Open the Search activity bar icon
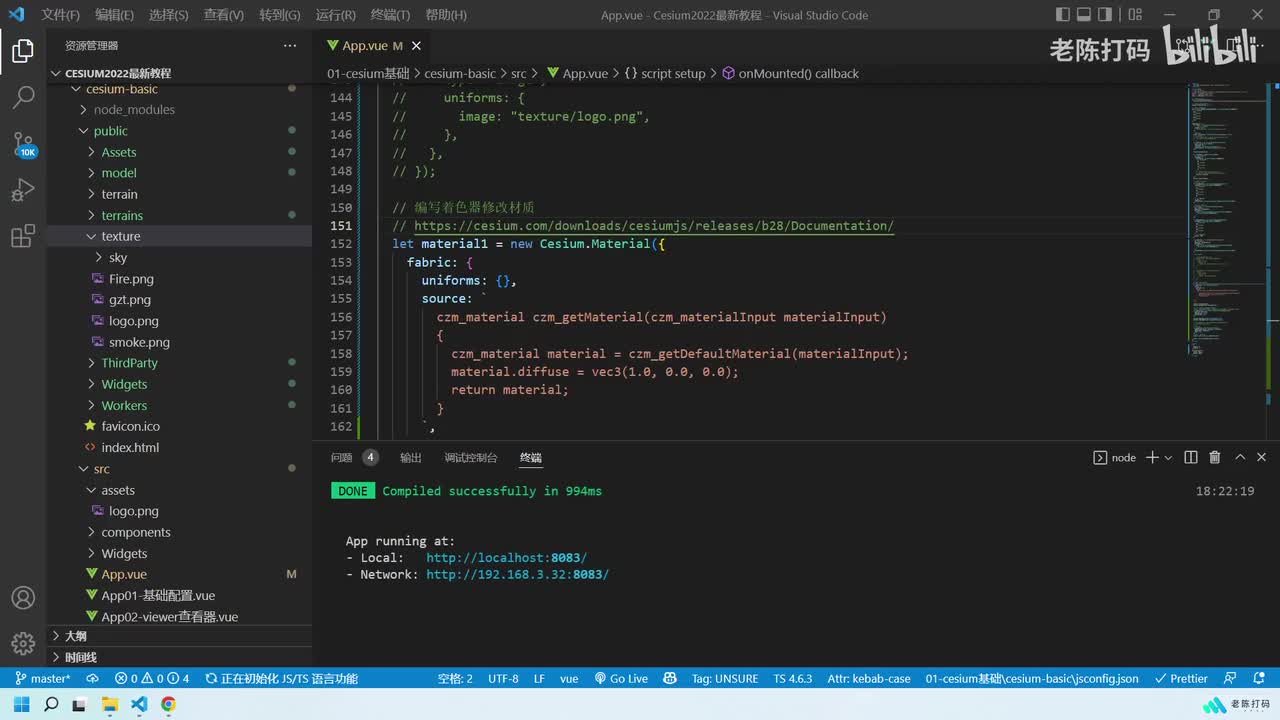The image size is (1280, 720). 23,97
